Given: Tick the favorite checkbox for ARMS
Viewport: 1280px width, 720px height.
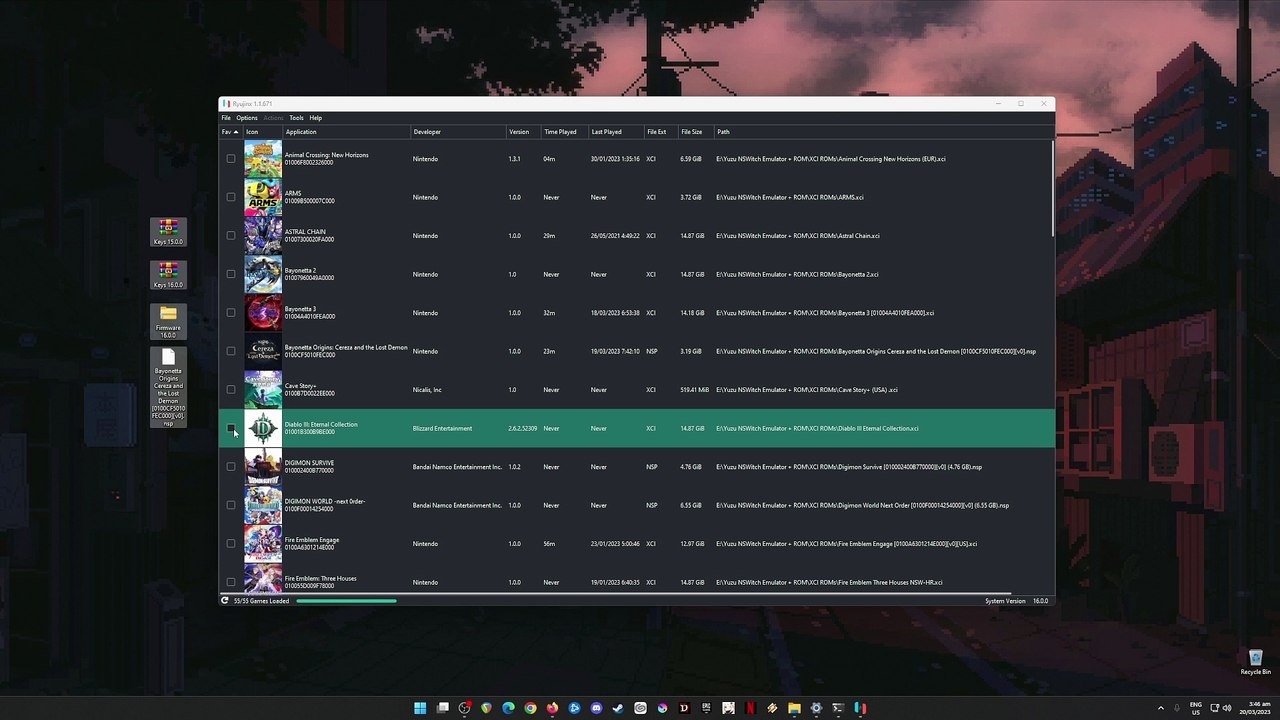Looking at the screenshot, I should tap(231, 197).
